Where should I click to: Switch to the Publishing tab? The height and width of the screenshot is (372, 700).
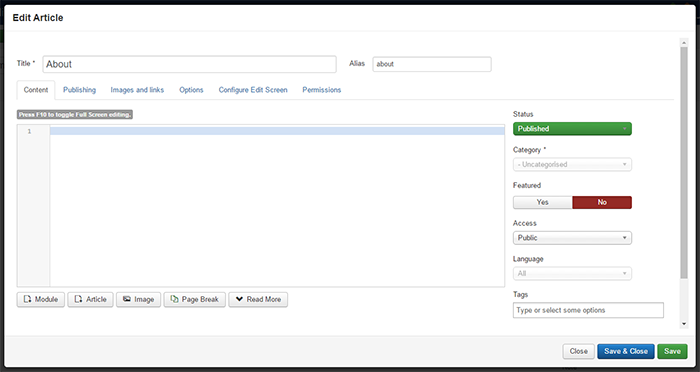79,90
